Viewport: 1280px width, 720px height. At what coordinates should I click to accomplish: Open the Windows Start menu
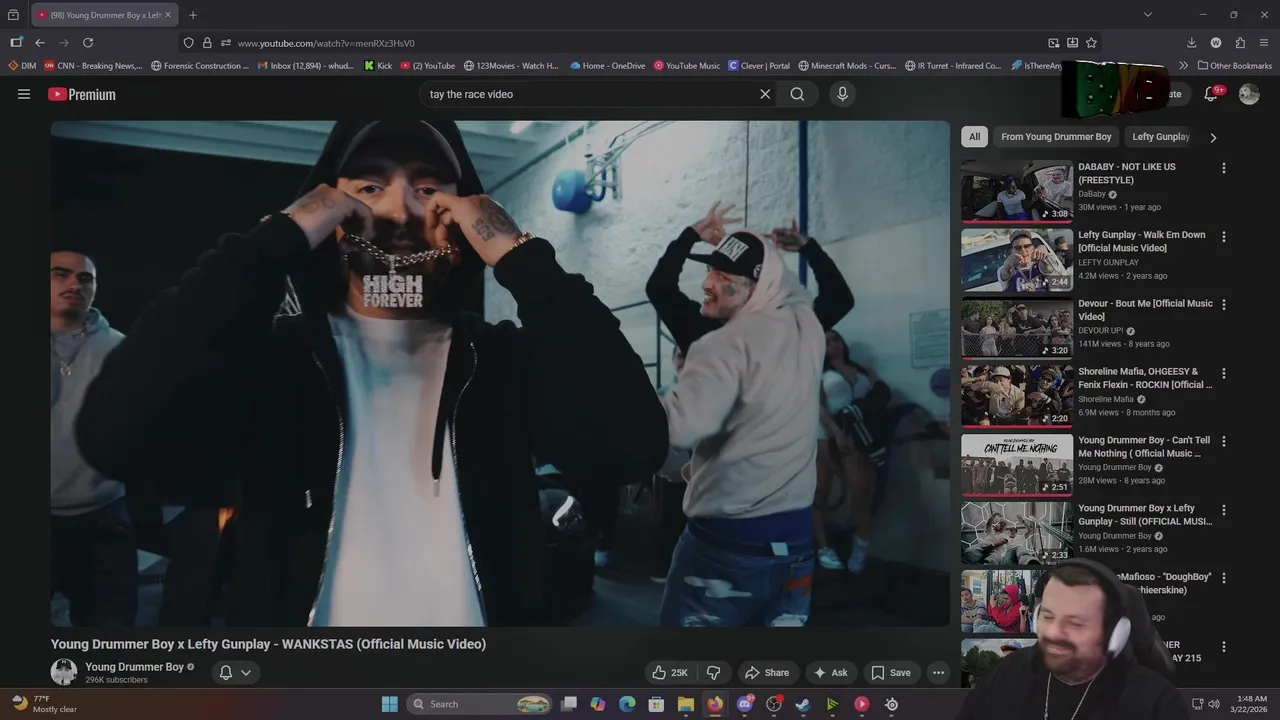coord(390,704)
